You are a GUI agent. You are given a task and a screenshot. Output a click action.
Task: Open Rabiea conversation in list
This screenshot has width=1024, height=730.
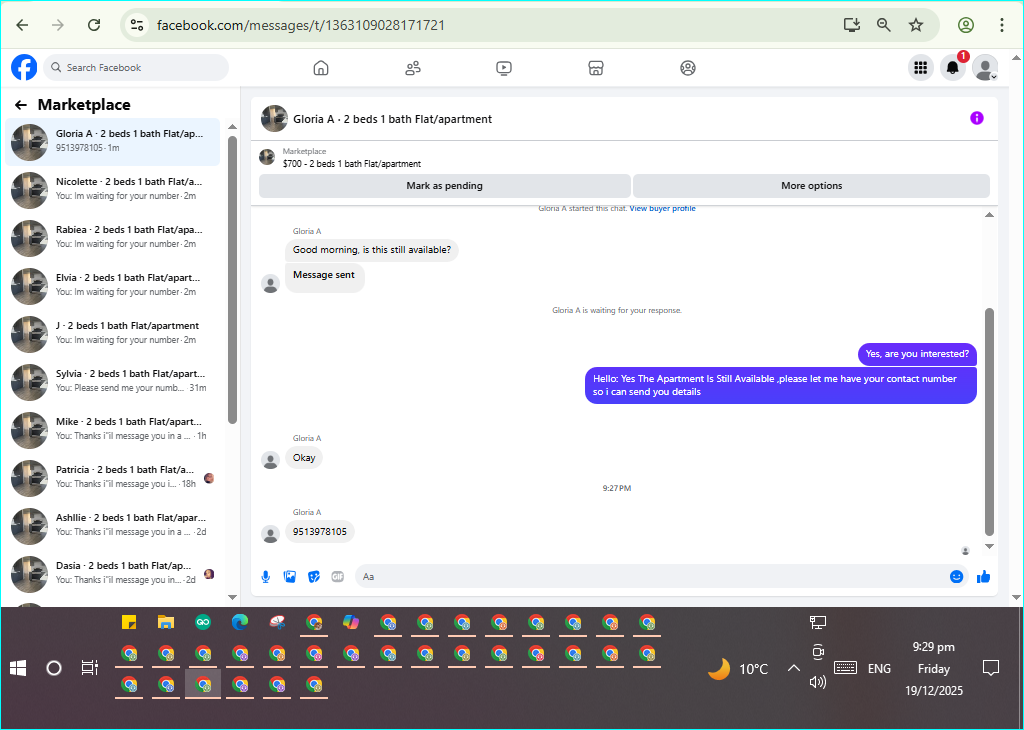point(113,238)
